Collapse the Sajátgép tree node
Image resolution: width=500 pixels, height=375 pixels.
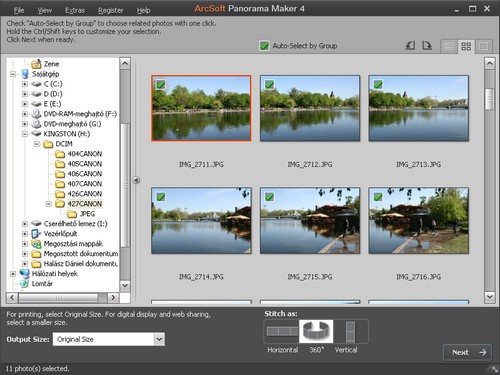(x=13, y=74)
